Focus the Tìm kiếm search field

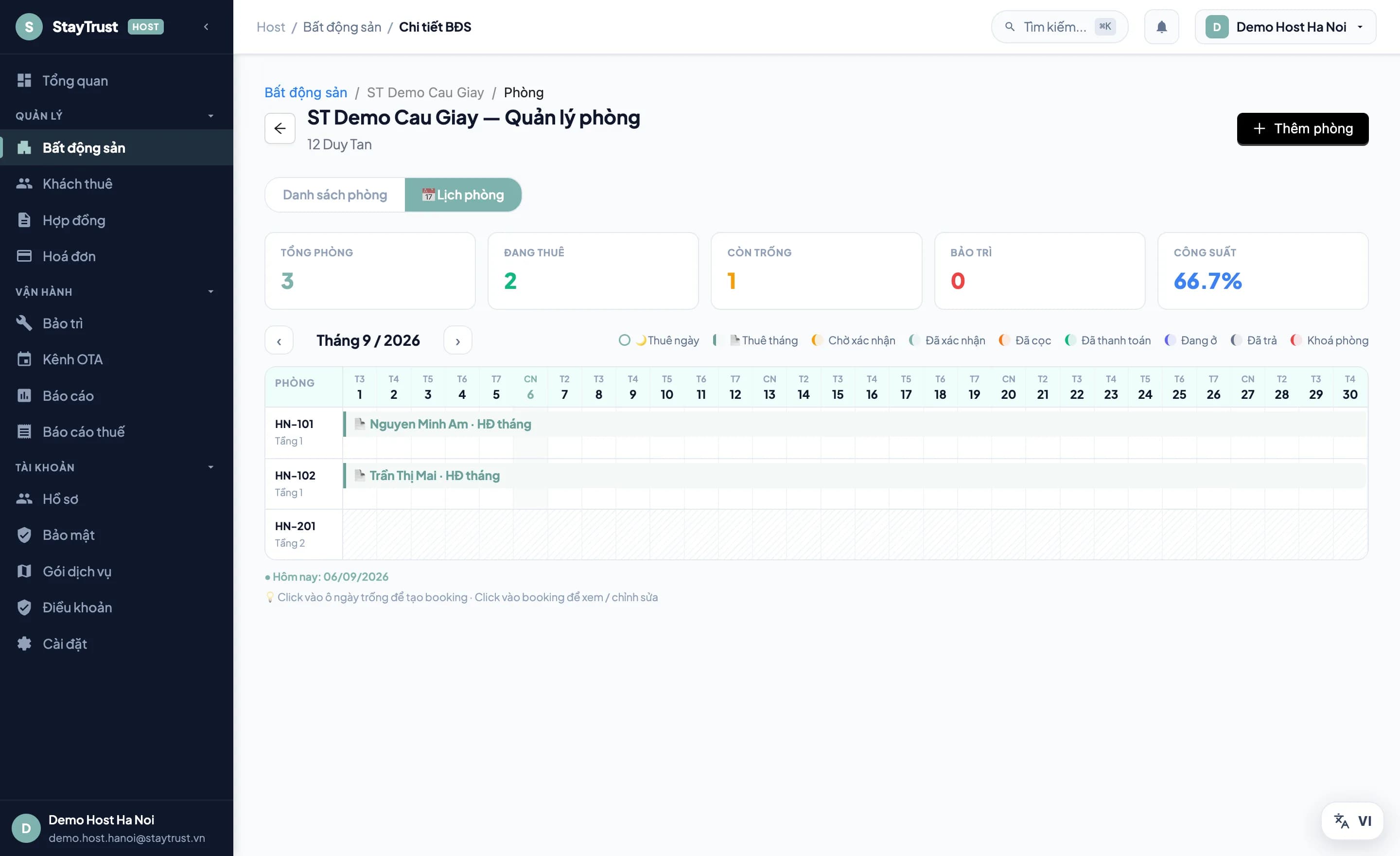click(x=1060, y=27)
